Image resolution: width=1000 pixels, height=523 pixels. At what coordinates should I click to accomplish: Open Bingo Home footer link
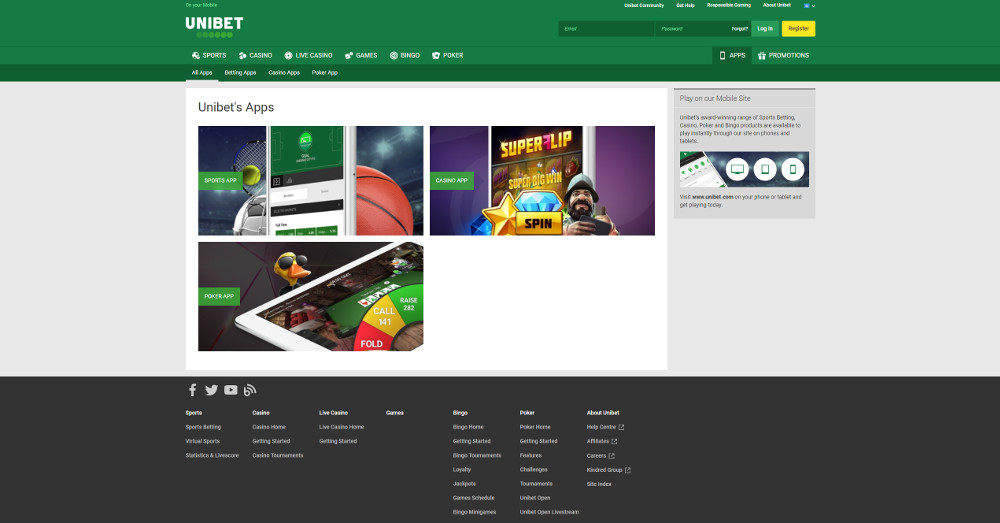468,427
